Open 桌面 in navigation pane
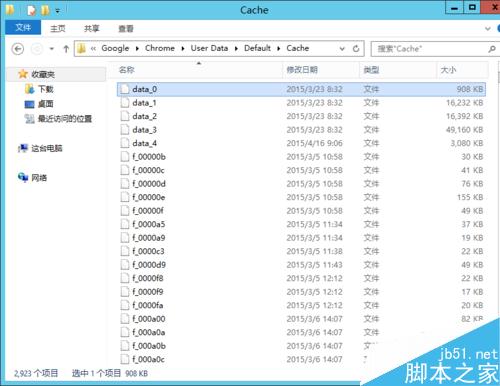The image size is (500, 386). point(45,104)
